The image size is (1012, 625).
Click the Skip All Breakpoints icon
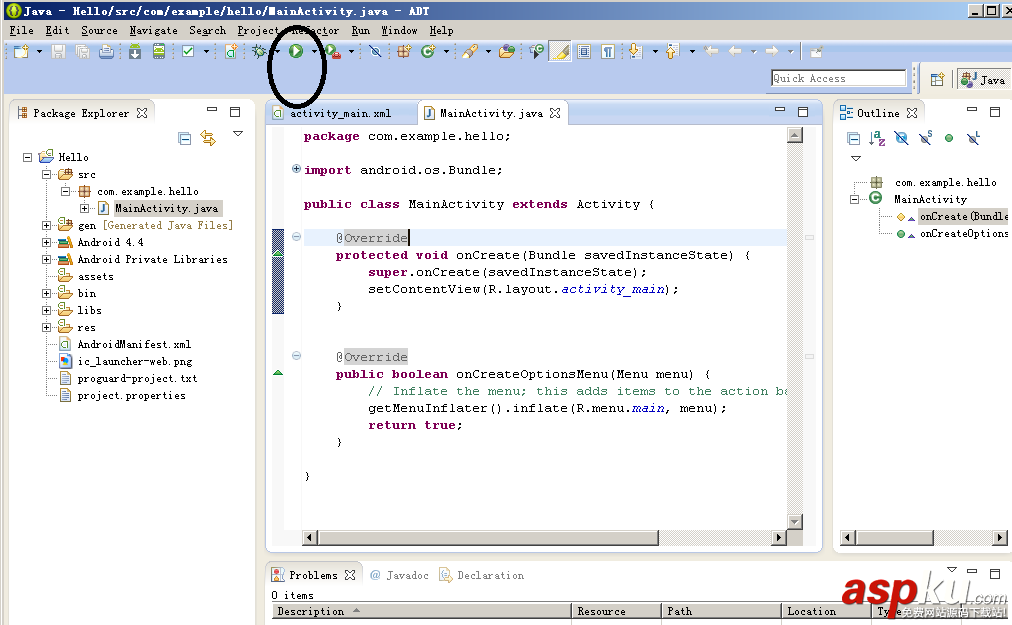tap(375, 52)
